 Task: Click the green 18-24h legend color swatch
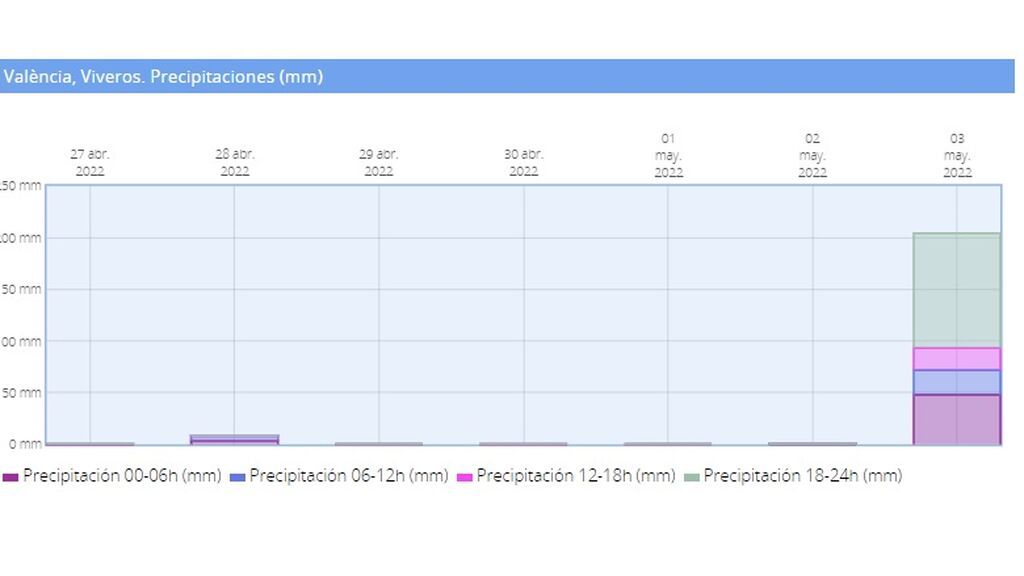tap(692, 477)
